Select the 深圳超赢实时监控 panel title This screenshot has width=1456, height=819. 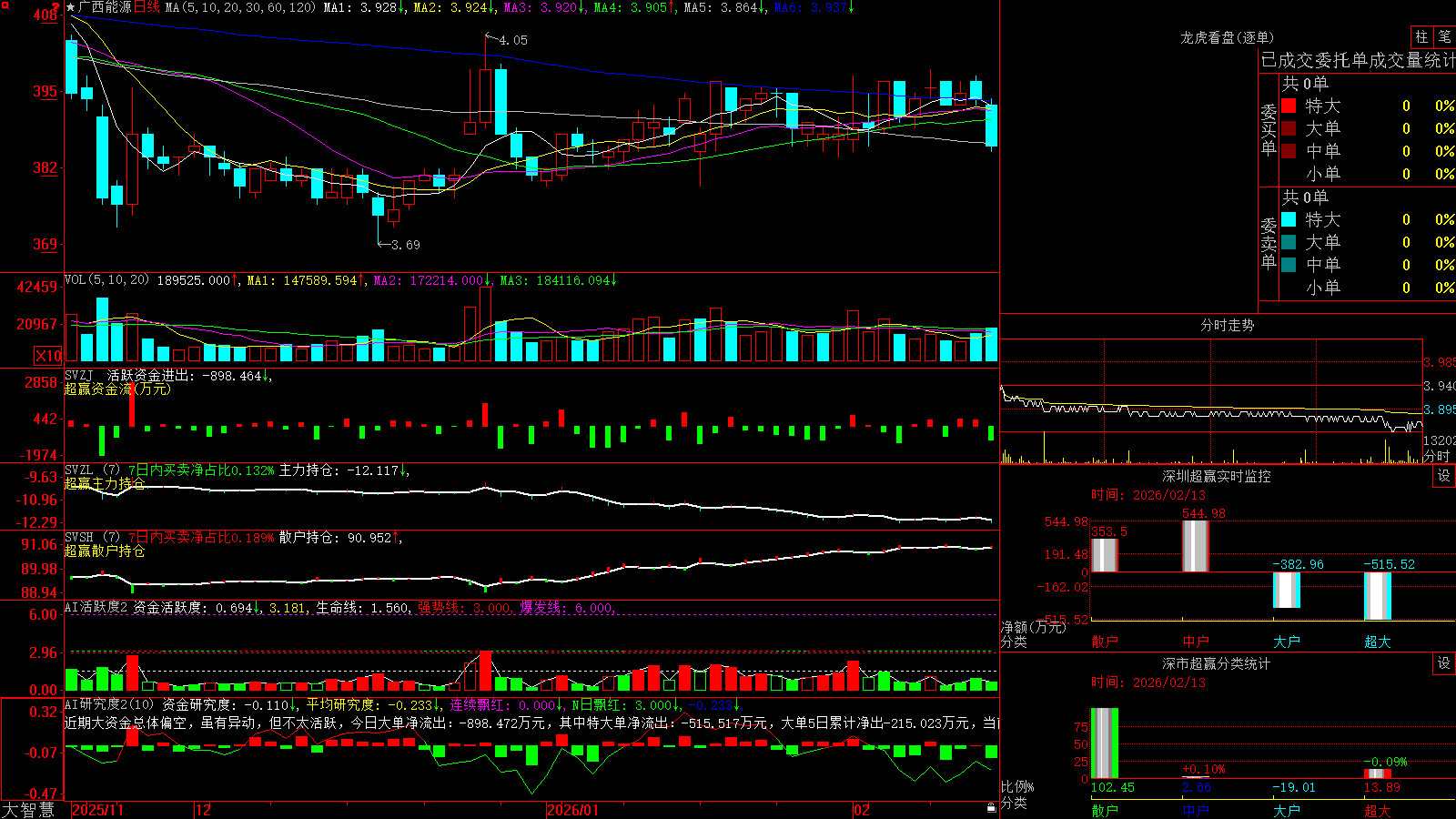pos(1217,476)
